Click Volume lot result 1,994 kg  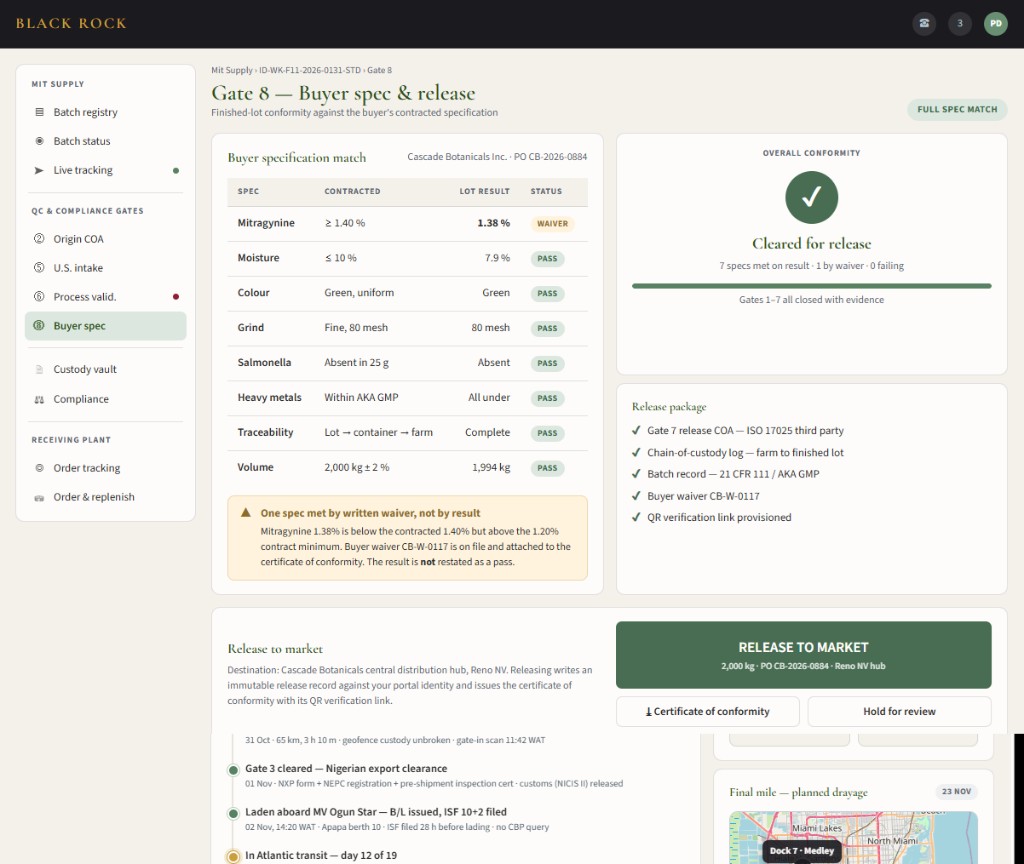491,467
